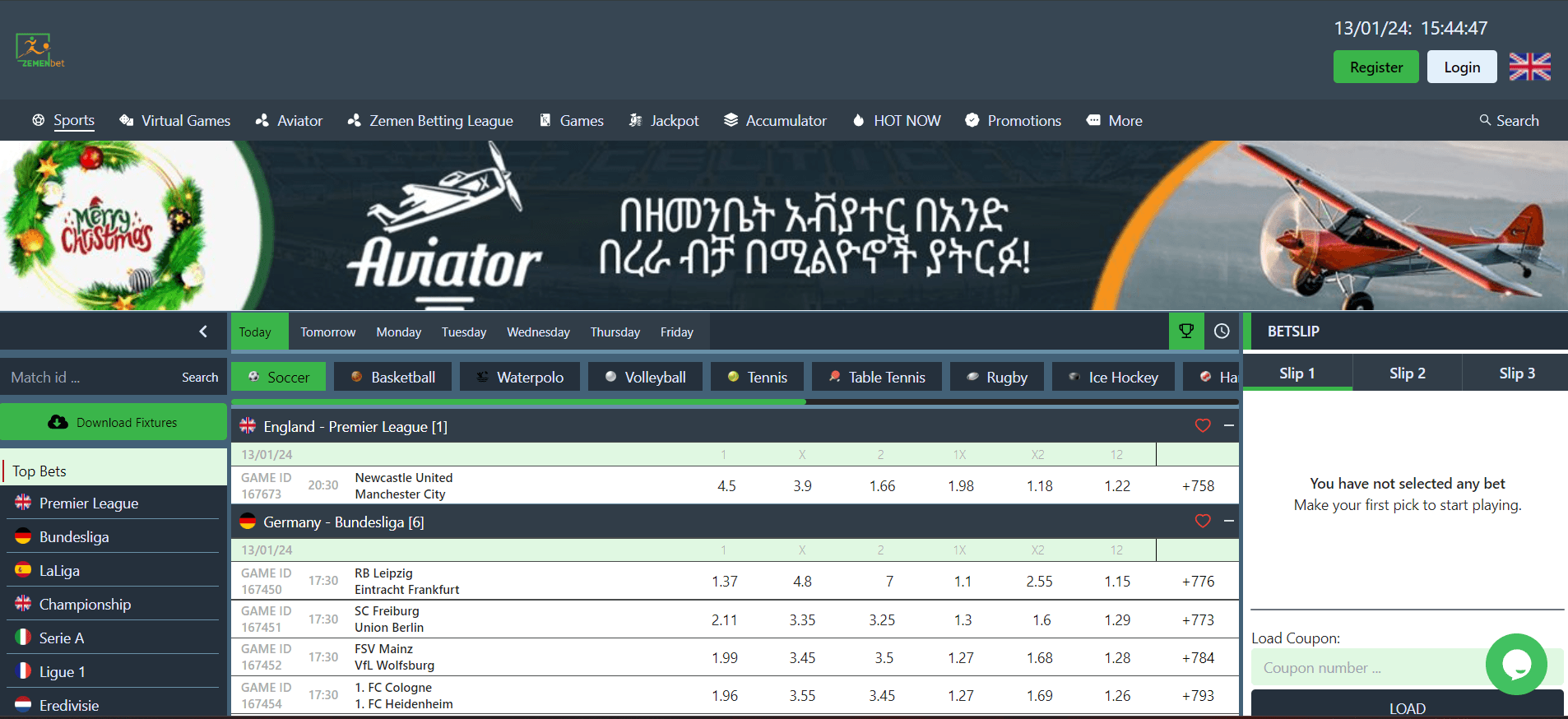Select the Ice Hockey sport filter
The image size is (1568, 719).
tap(1113, 377)
